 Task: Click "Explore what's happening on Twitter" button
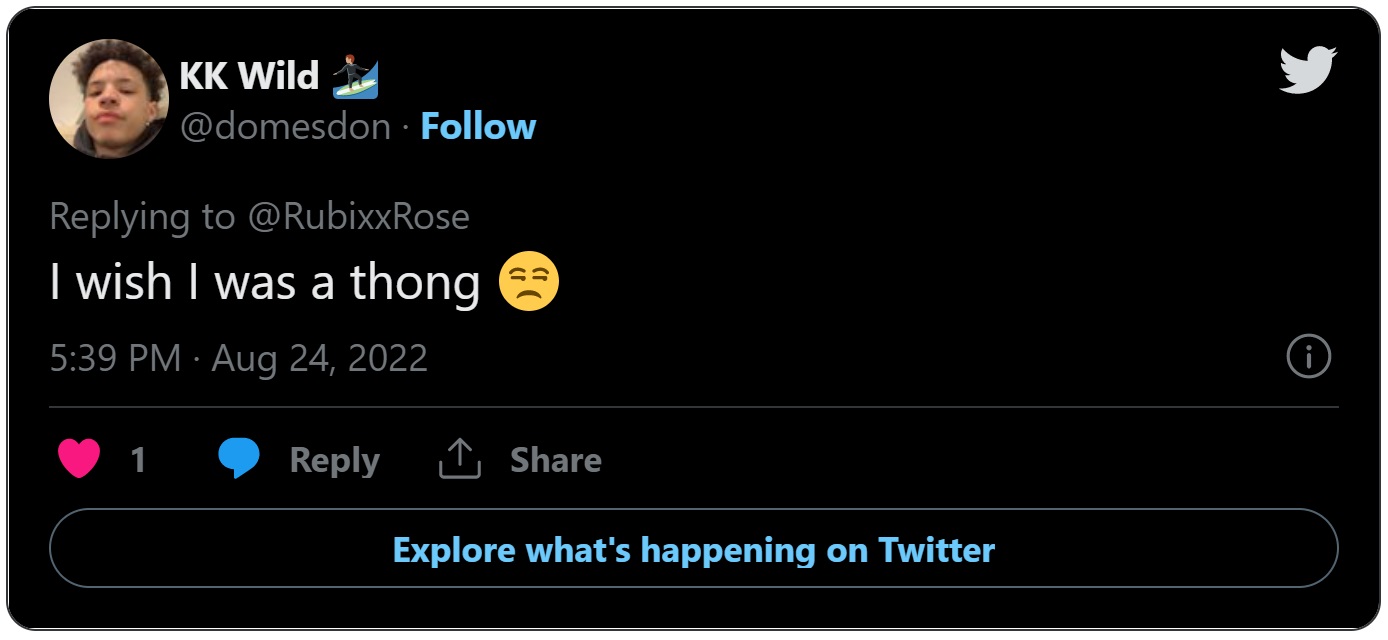coord(693,549)
